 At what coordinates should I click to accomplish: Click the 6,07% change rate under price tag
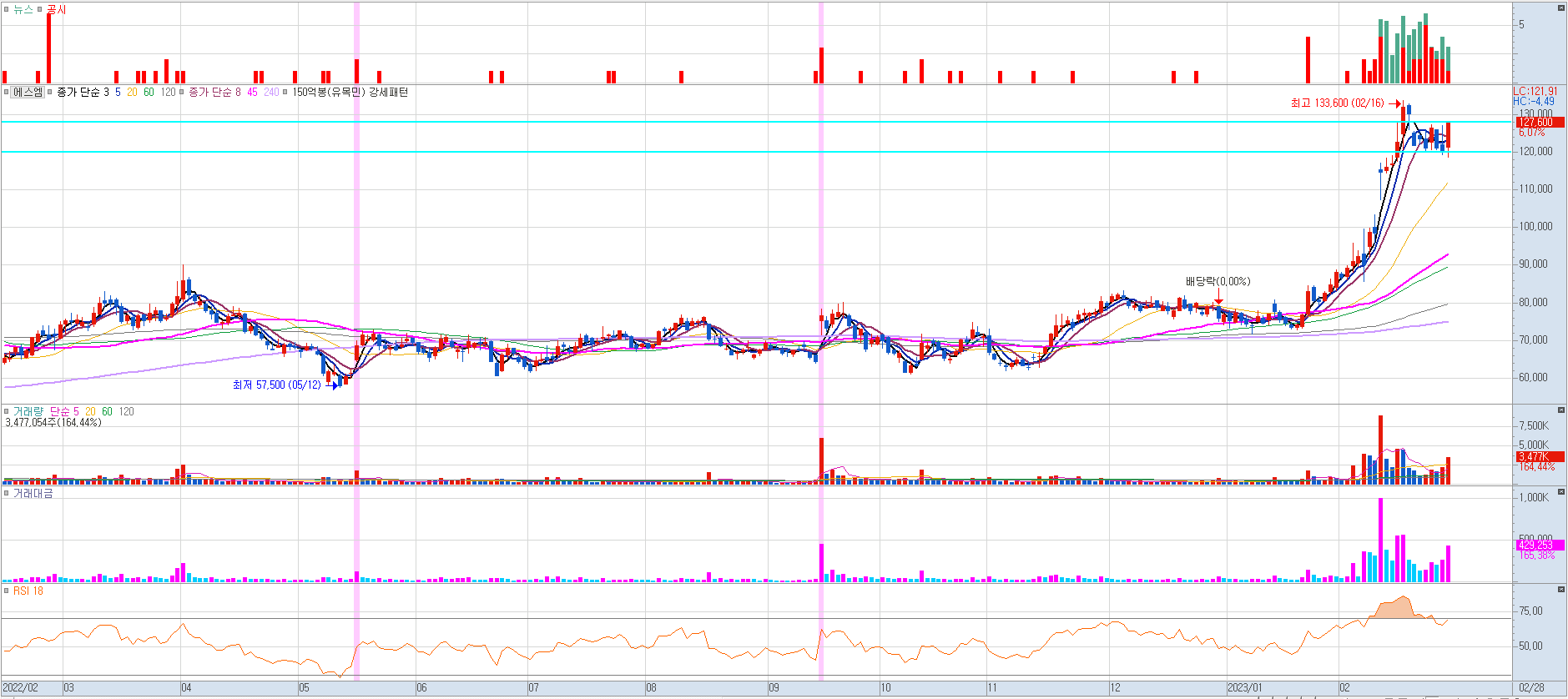click(1531, 133)
